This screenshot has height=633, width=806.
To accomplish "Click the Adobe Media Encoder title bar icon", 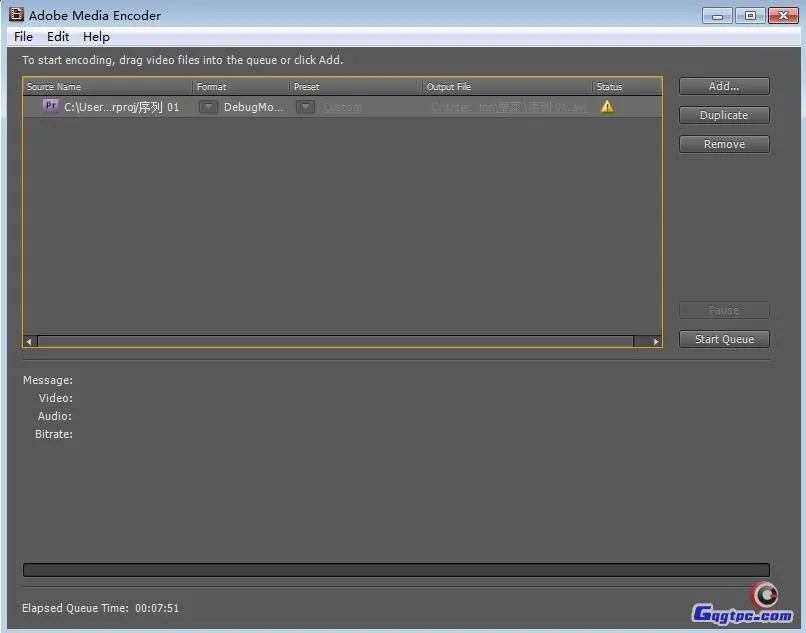I will 16,14.
